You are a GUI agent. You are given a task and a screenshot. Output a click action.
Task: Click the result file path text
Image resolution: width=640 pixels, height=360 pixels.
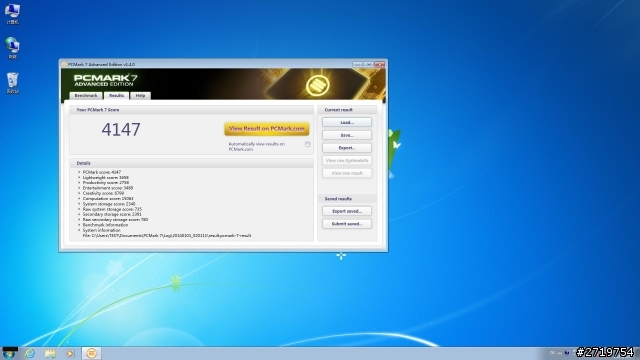pyautogui.click(x=167, y=236)
